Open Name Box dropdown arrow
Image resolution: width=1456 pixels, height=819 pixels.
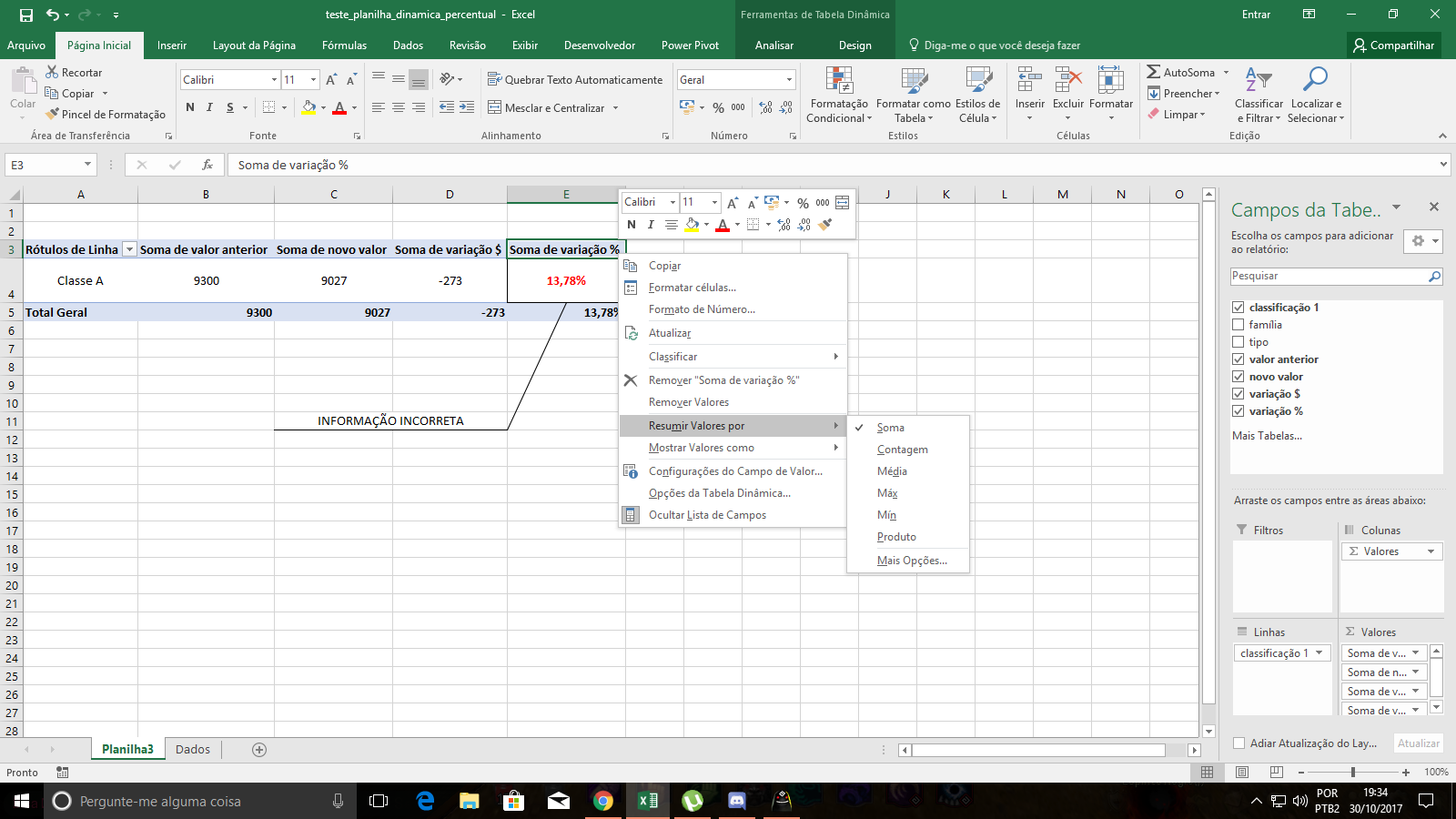[87, 165]
